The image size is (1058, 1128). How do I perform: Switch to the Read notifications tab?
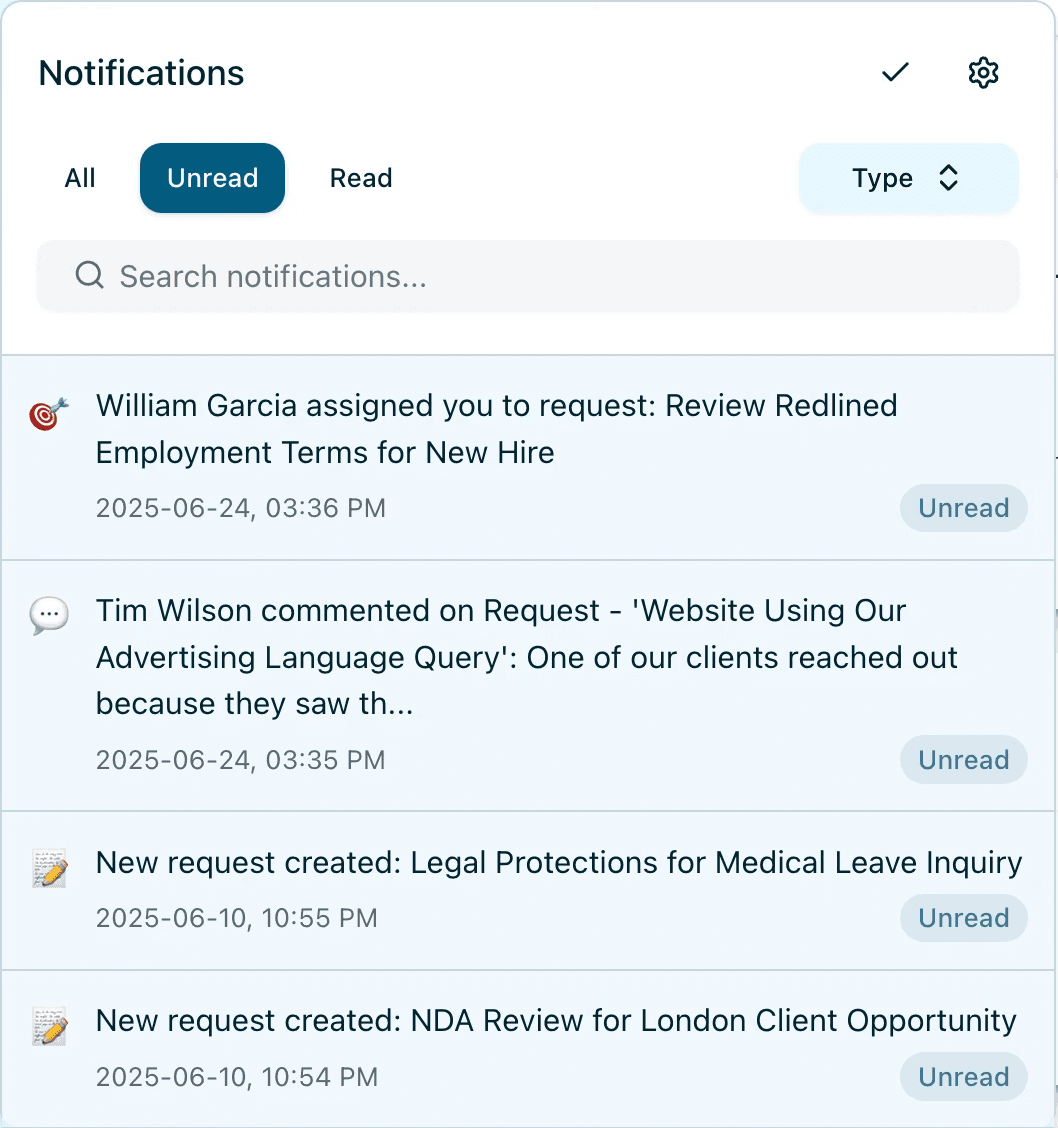tap(361, 178)
